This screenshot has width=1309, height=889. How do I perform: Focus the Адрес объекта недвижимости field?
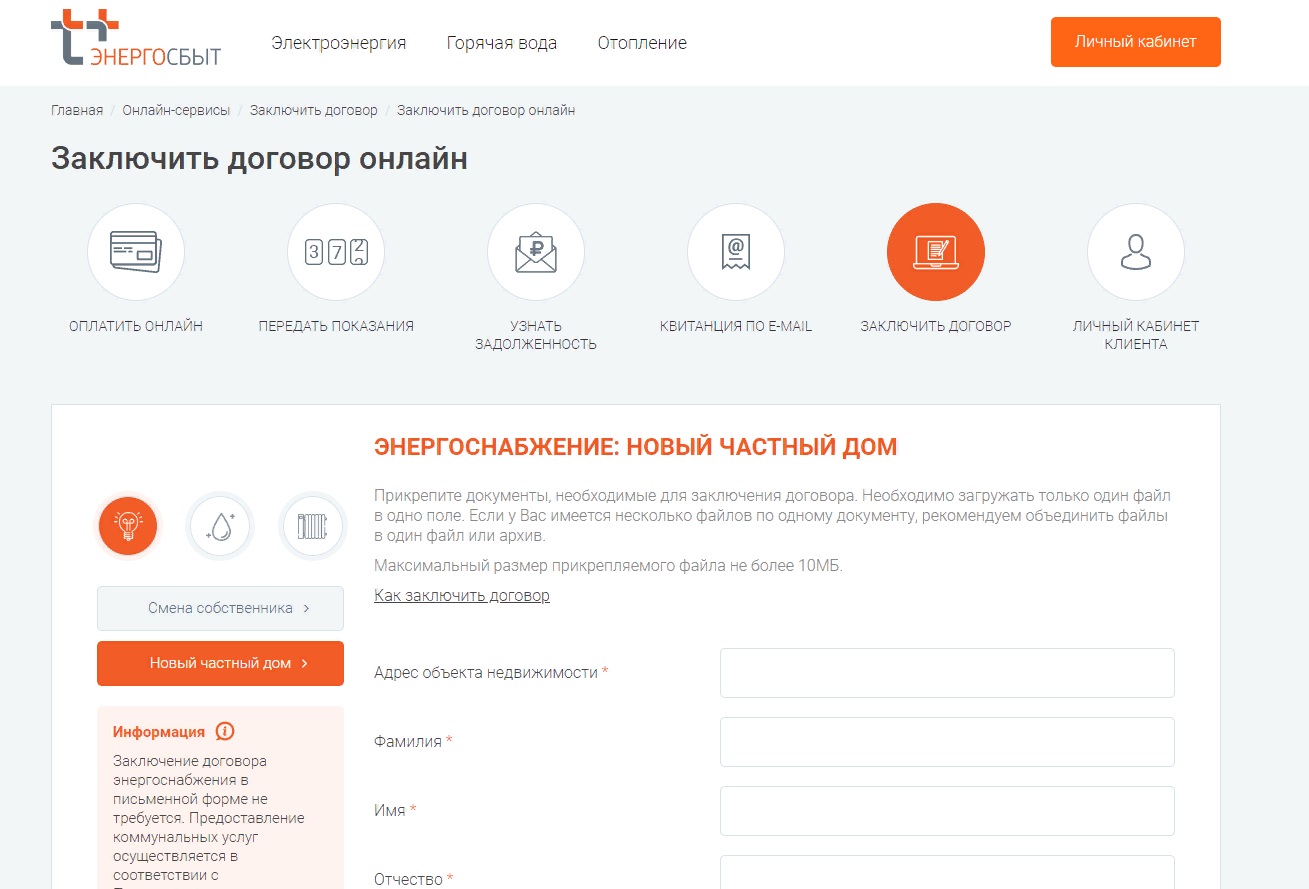point(946,673)
